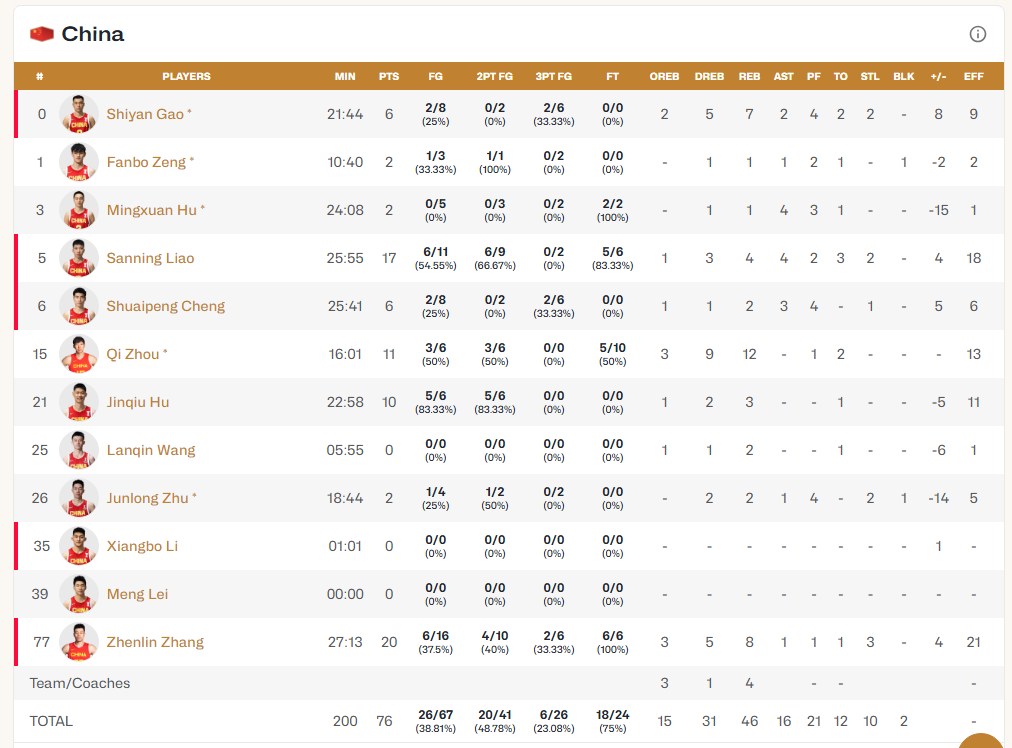
Task: Click the +/- column header
Action: pos(938,76)
